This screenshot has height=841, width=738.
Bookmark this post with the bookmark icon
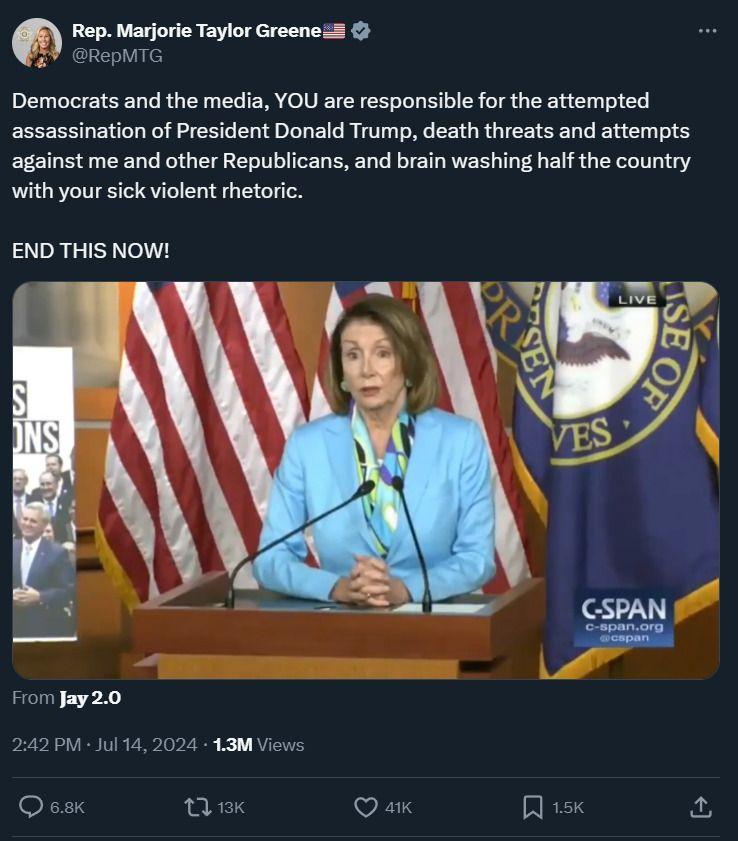pyautogui.click(x=533, y=807)
